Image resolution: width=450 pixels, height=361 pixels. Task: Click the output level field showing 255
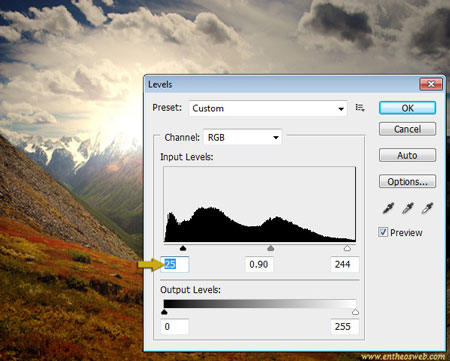(x=345, y=326)
